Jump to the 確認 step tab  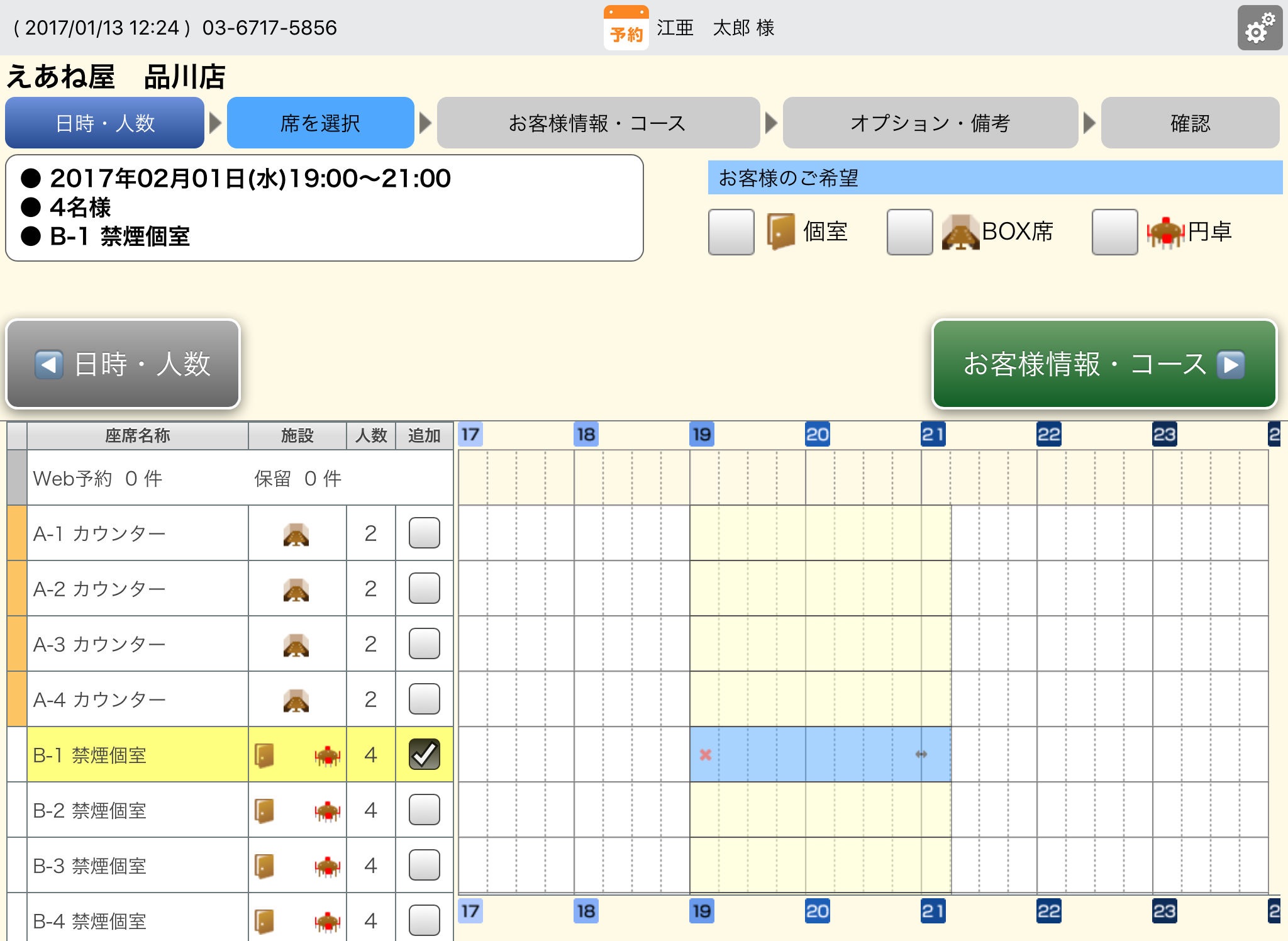(x=1190, y=123)
